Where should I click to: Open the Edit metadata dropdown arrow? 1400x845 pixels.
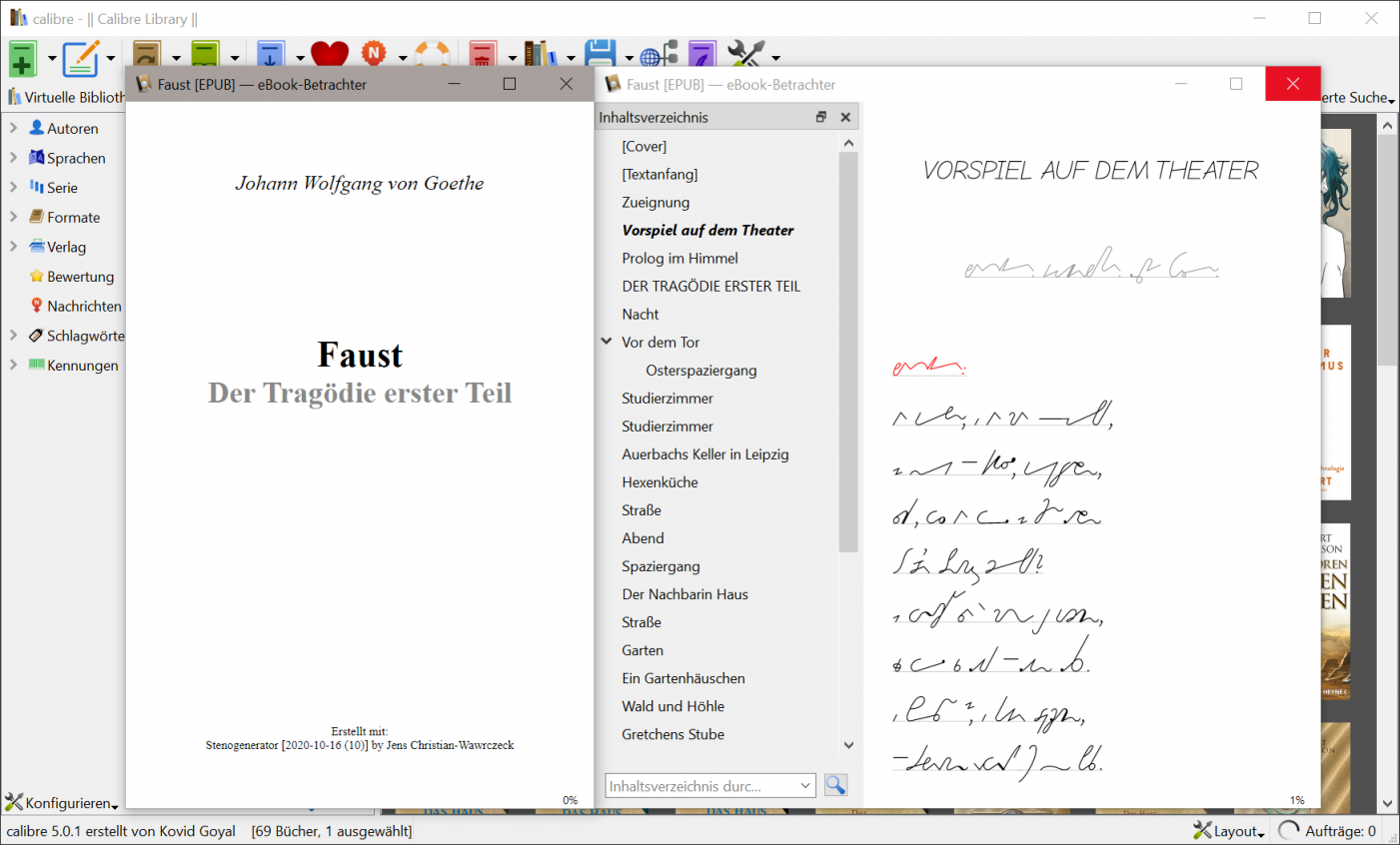click(x=111, y=58)
